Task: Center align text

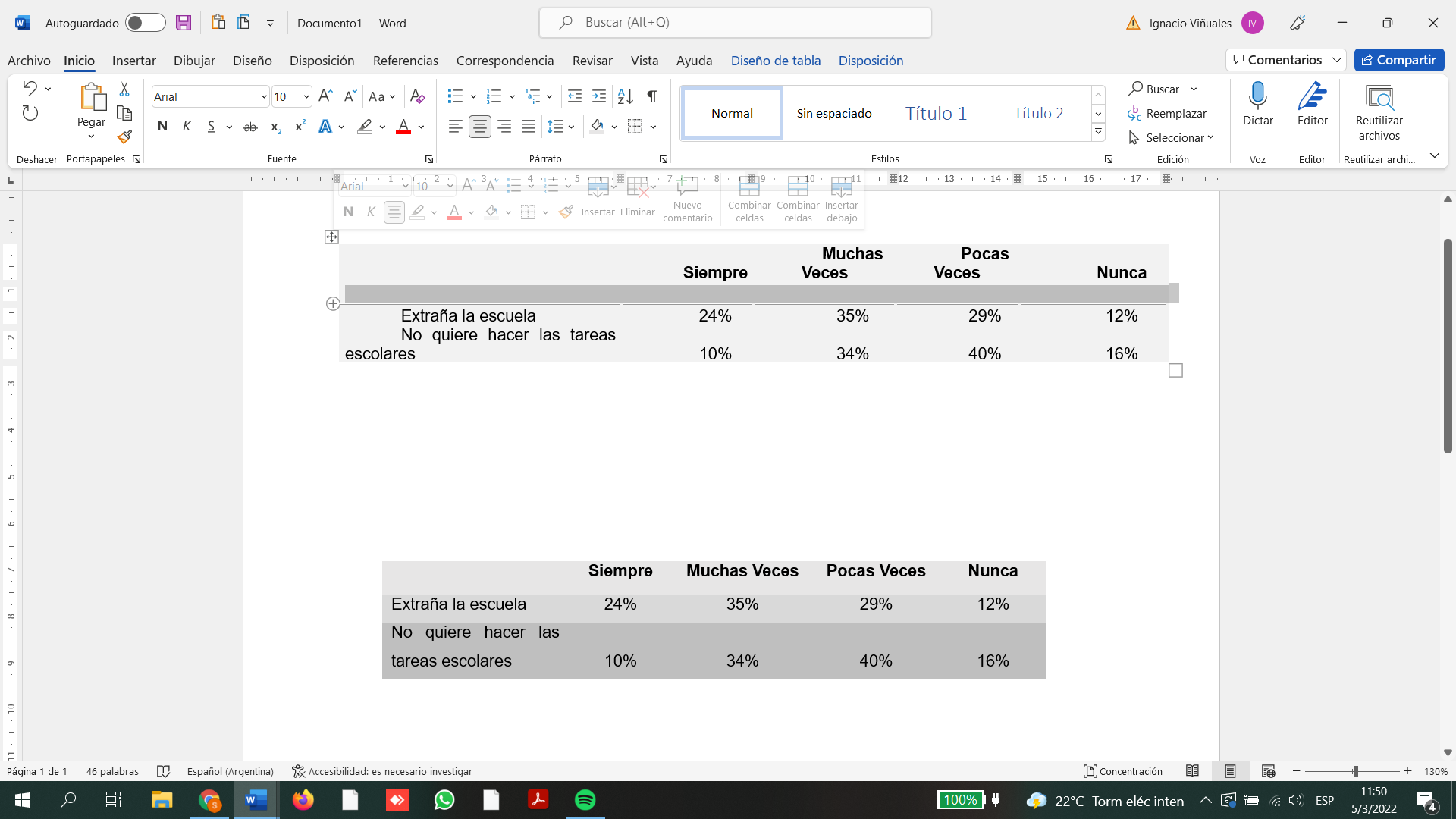Action: tap(480, 127)
